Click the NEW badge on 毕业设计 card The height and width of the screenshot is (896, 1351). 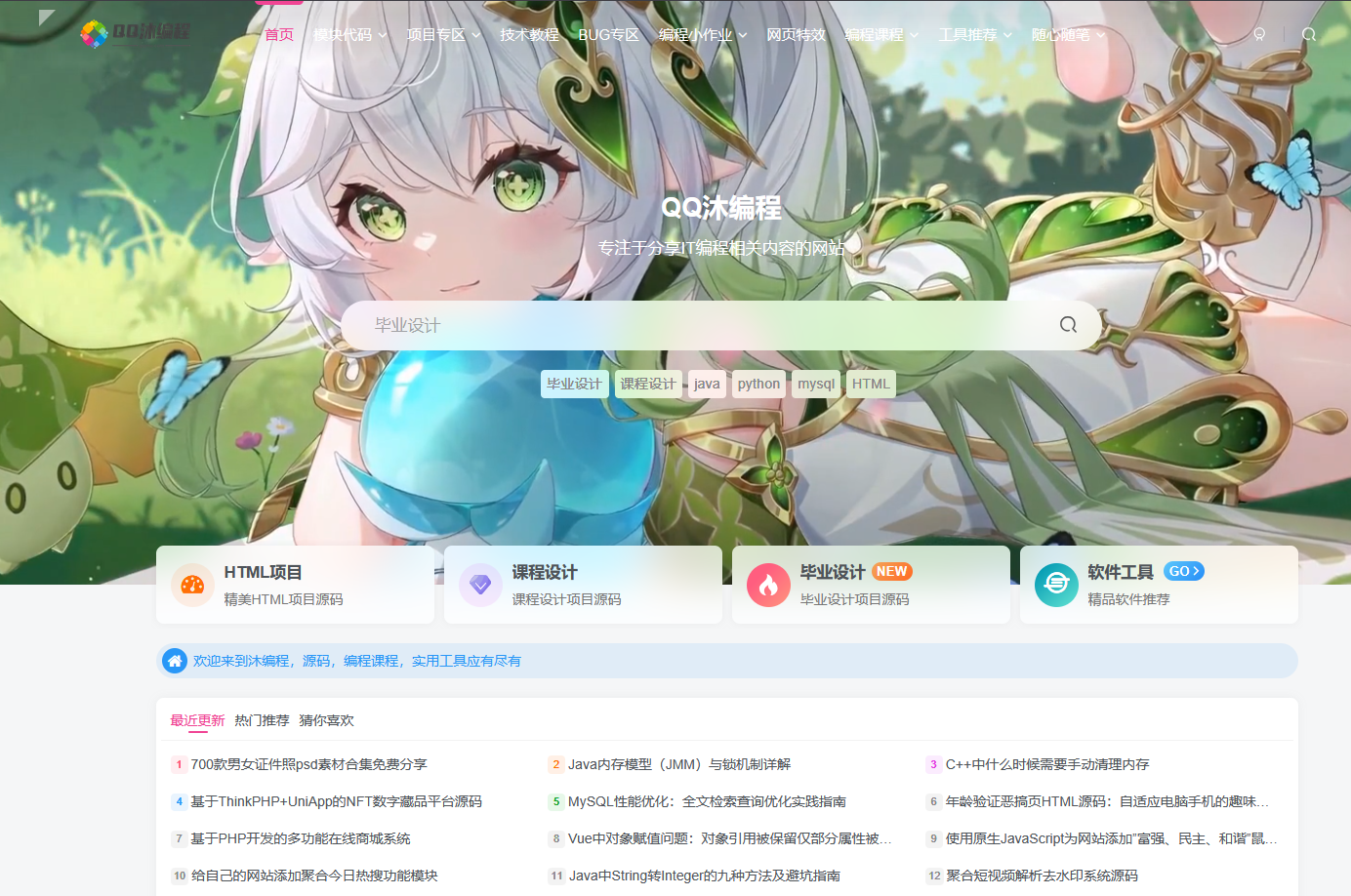(891, 571)
